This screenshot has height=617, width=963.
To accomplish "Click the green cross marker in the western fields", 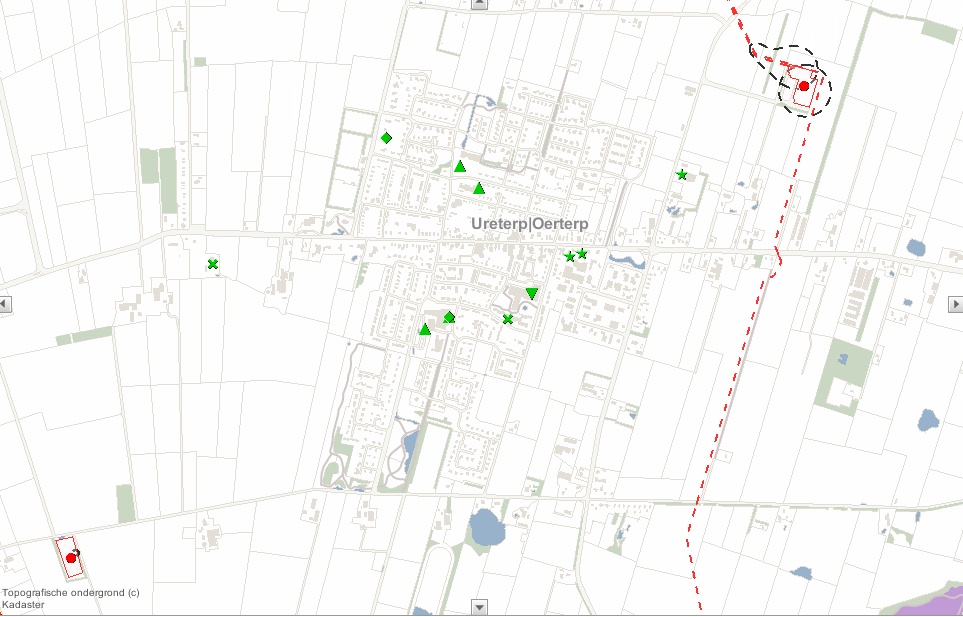I will tap(212, 264).
